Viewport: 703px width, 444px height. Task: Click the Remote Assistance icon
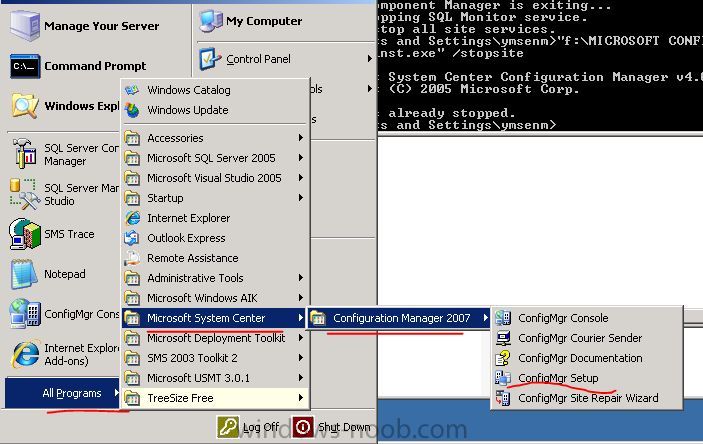pyautogui.click(x=132, y=258)
